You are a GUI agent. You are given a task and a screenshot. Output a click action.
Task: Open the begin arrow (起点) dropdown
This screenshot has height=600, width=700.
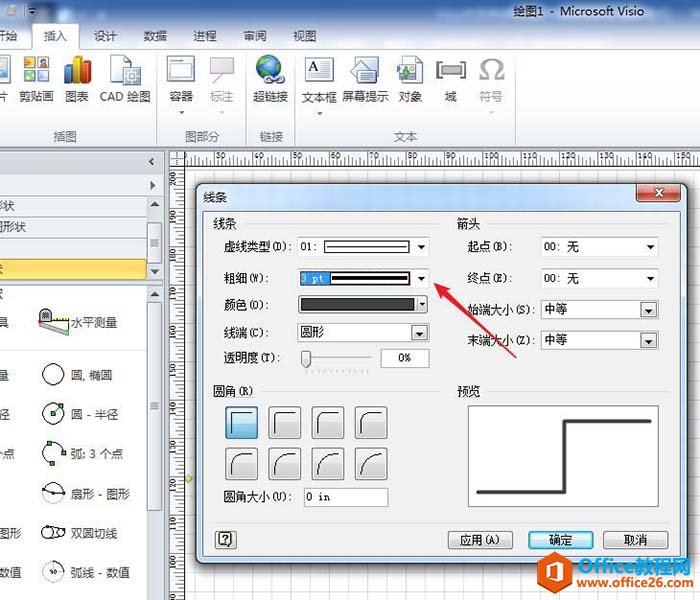click(650, 247)
